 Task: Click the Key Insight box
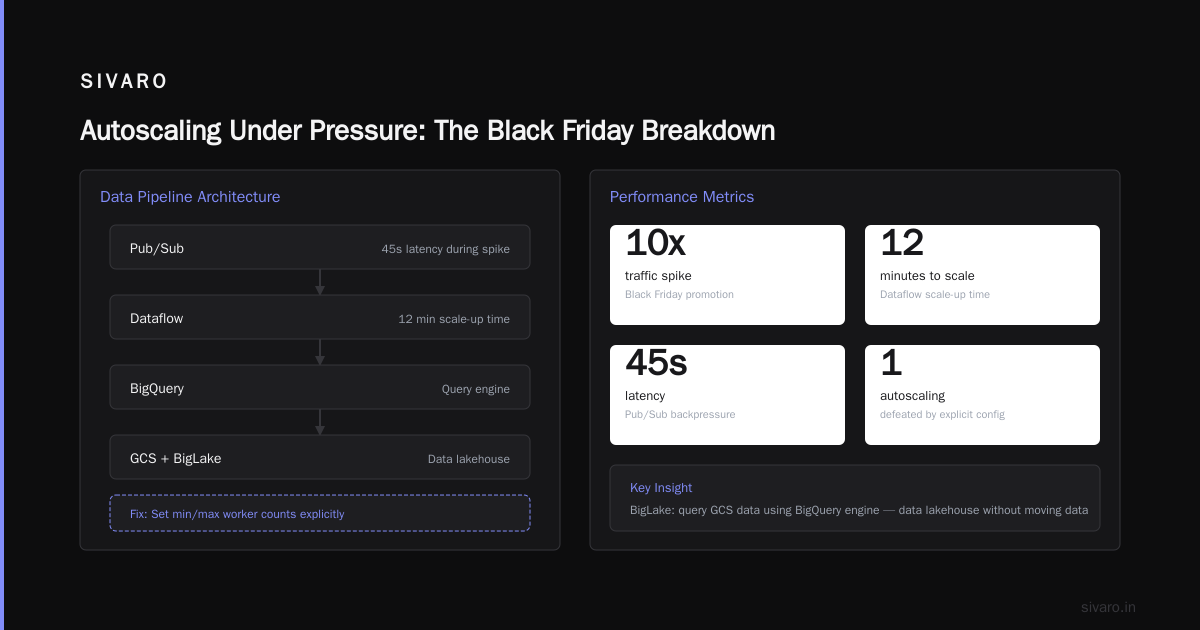click(x=855, y=498)
